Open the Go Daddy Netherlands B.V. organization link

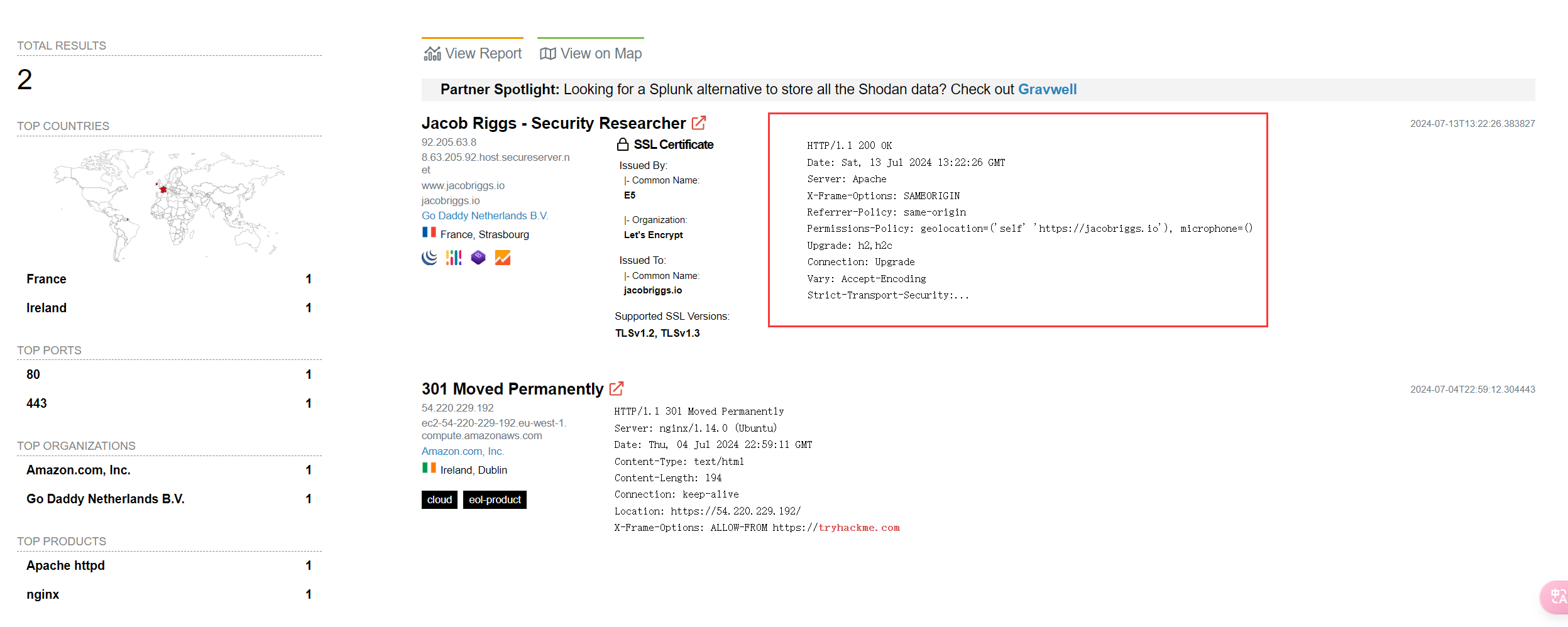[x=485, y=215]
